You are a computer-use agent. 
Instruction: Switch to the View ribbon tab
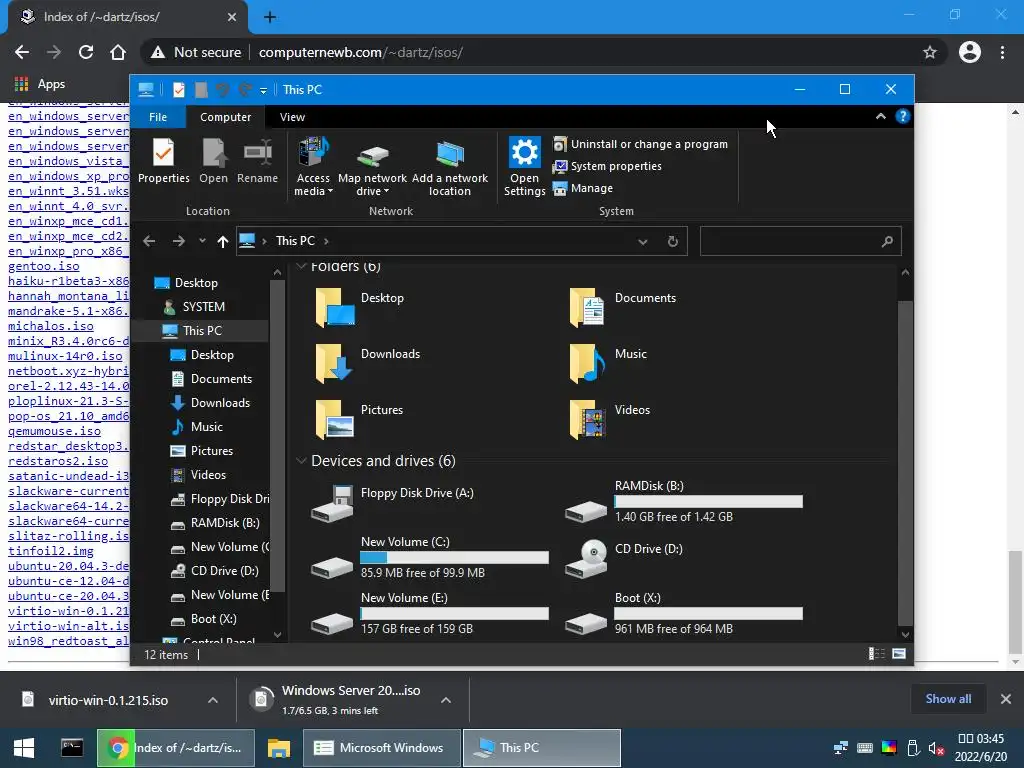[292, 117]
